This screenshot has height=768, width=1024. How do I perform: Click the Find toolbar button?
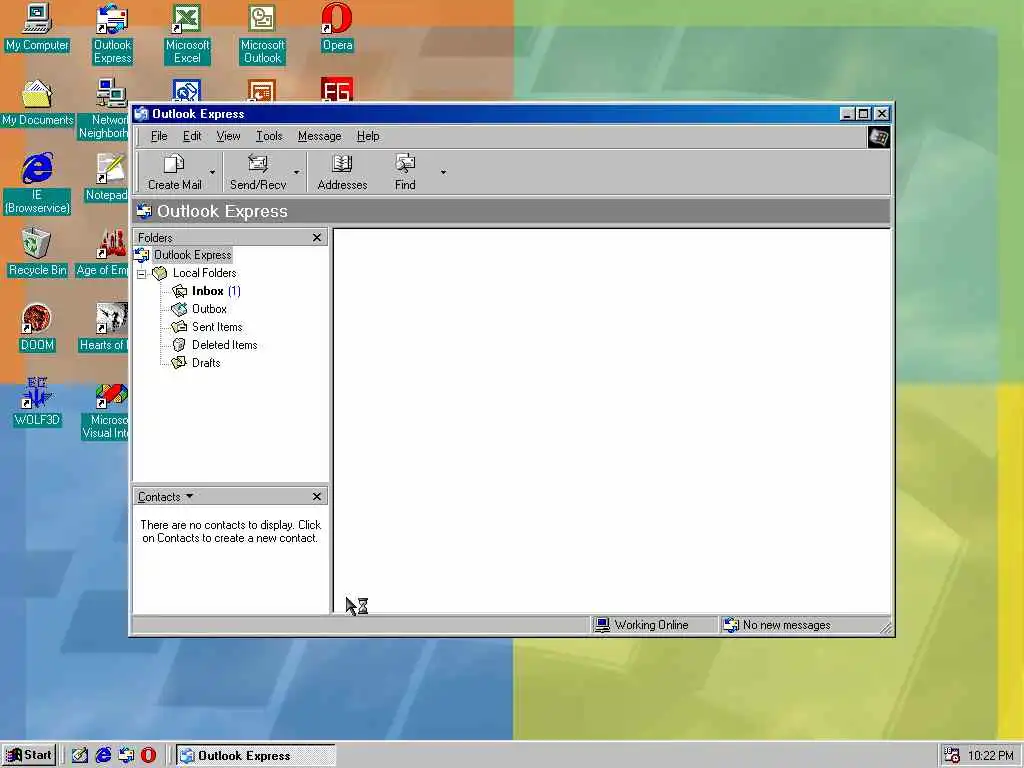(x=405, y=172)
